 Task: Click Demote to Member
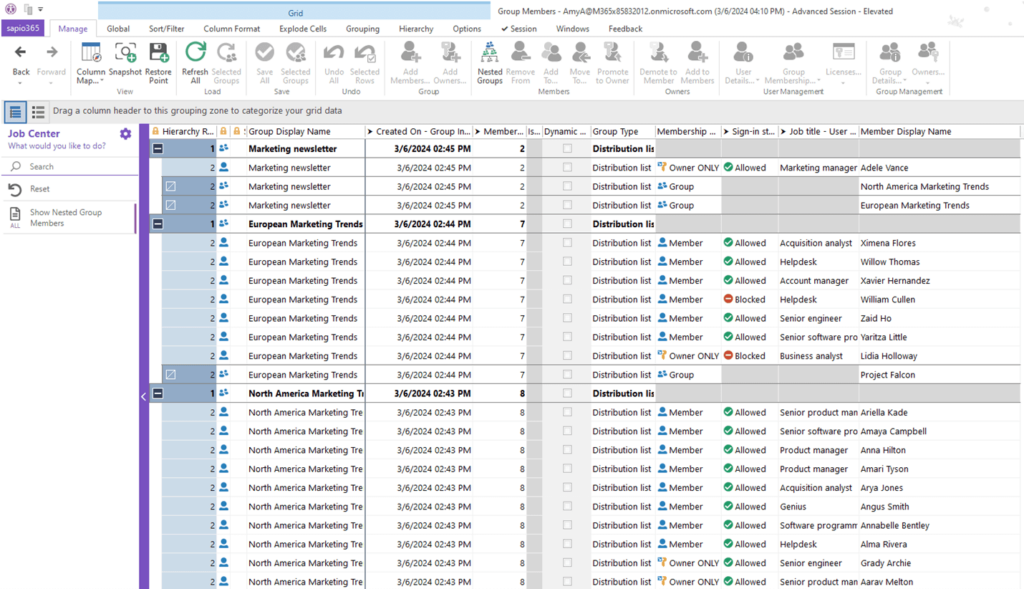tap(658, 63)
